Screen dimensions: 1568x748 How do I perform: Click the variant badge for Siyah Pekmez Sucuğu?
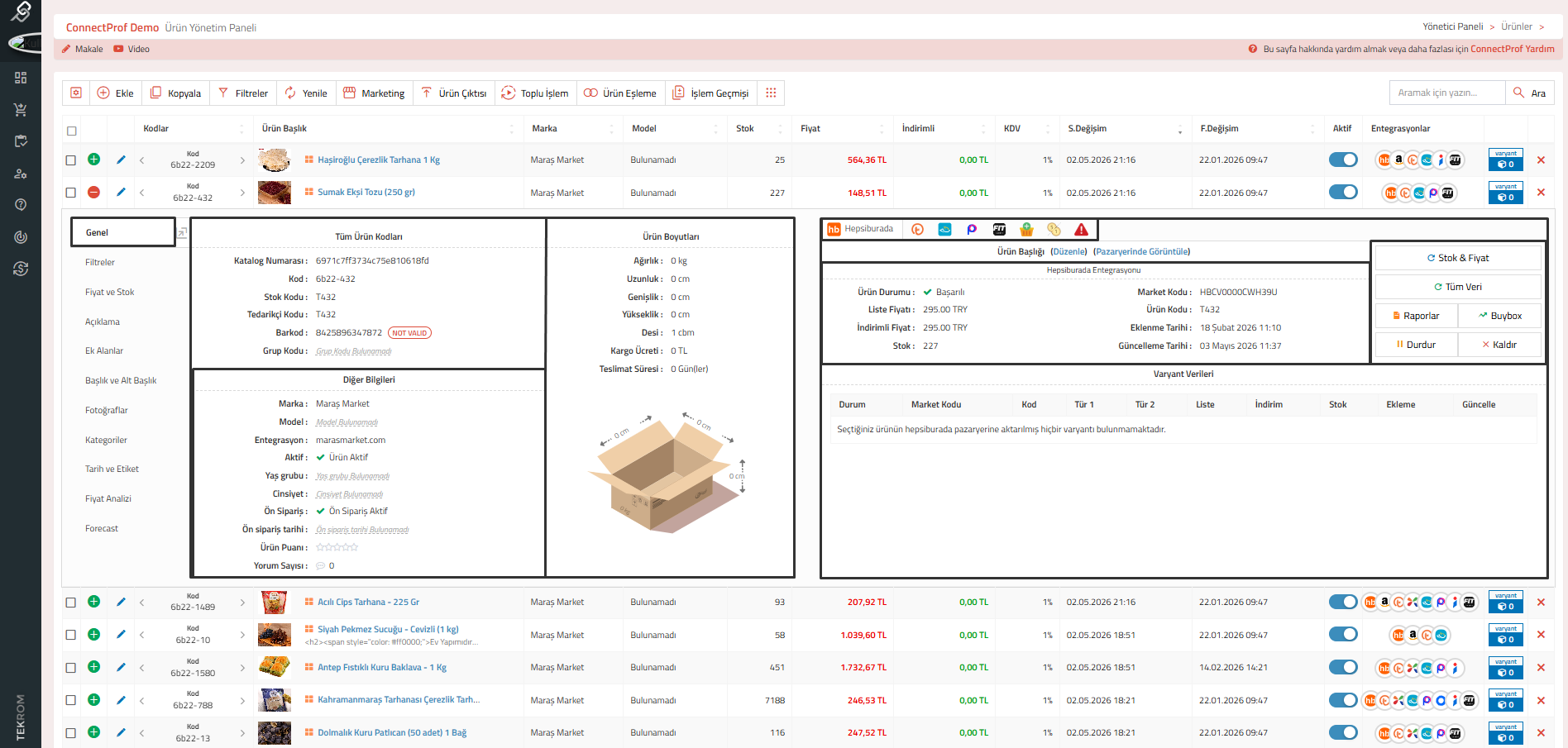[x=1505, y=635]
